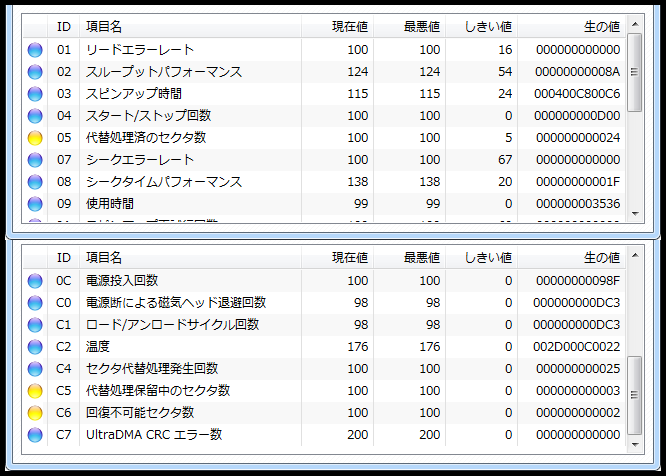Select the スループットパフォーマンス row name
Screen dimensions: 666x476
click(164, 72)
